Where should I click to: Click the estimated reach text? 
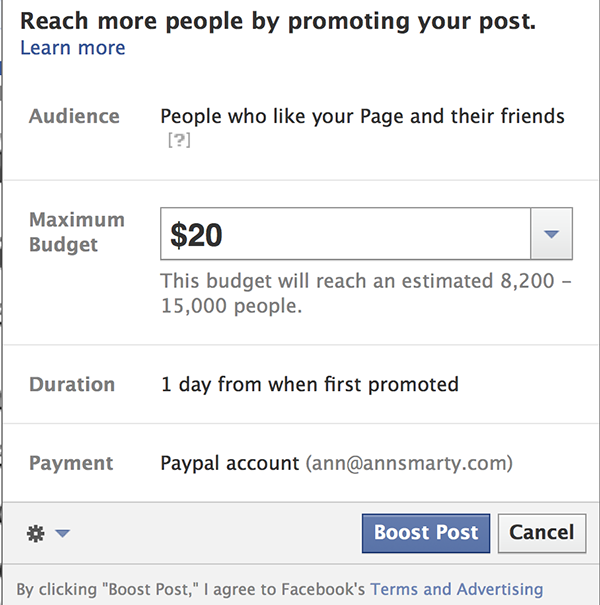coord(365,293)
